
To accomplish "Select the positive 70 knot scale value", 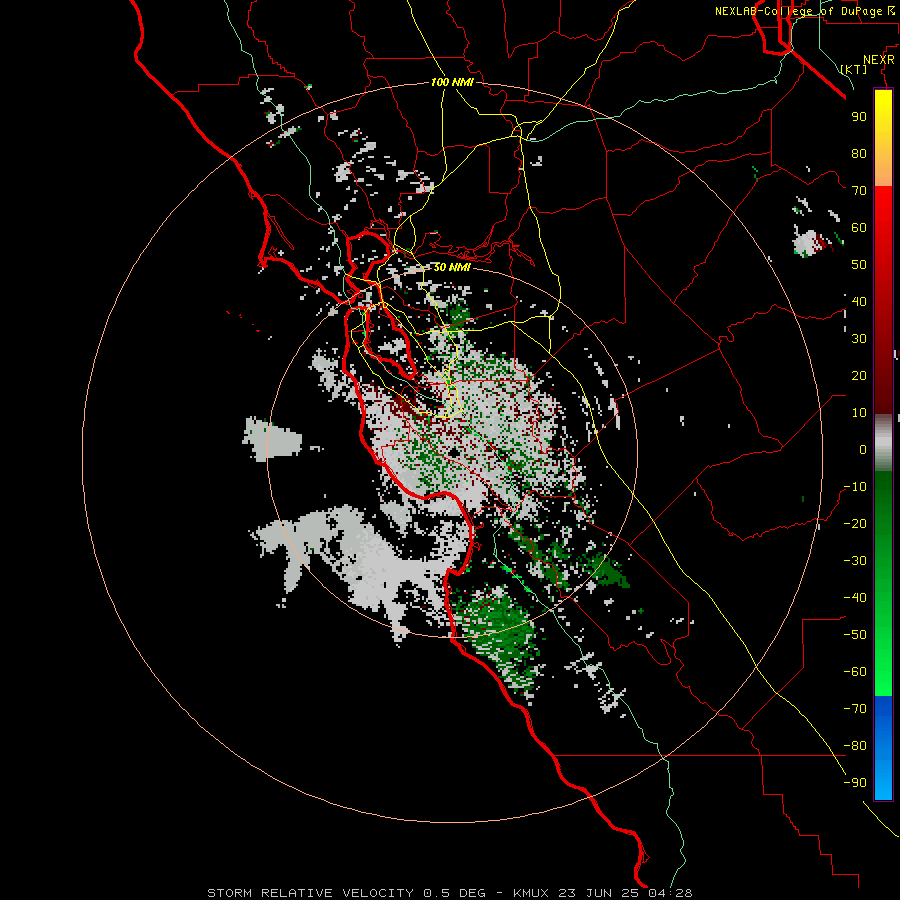I will click(859, 191).
